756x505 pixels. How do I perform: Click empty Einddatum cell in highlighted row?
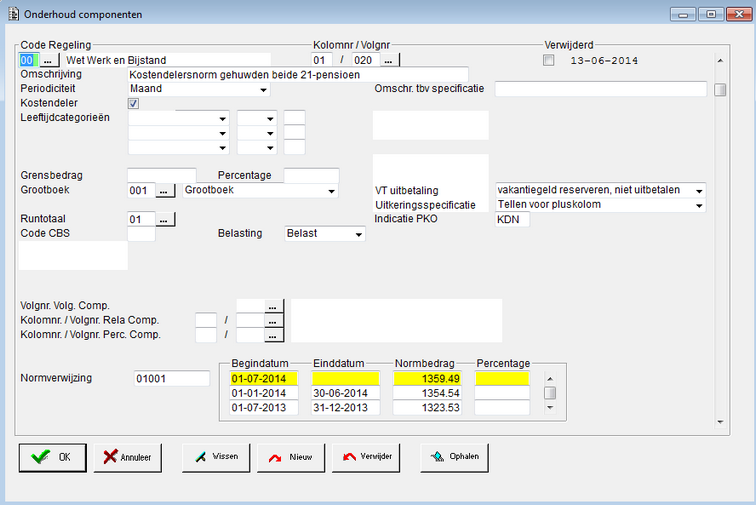point(345,379)
